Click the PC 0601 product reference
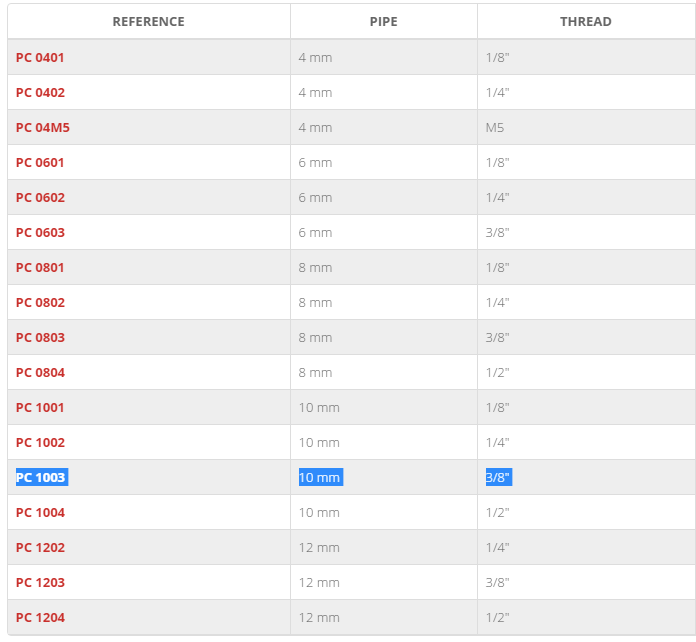The width and height of the screenshot is (696, 642). 40,163
